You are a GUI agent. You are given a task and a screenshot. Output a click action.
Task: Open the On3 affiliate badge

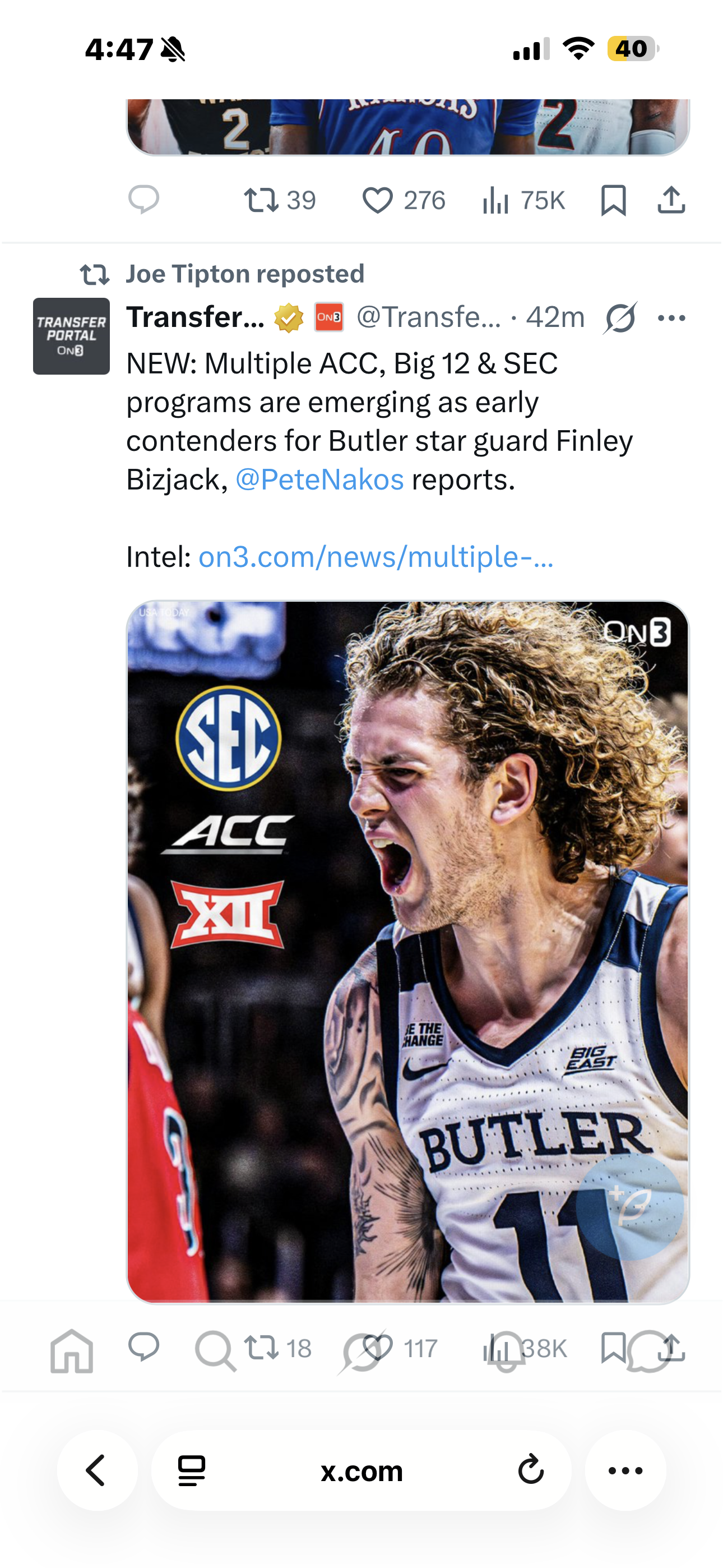[328, 317]
